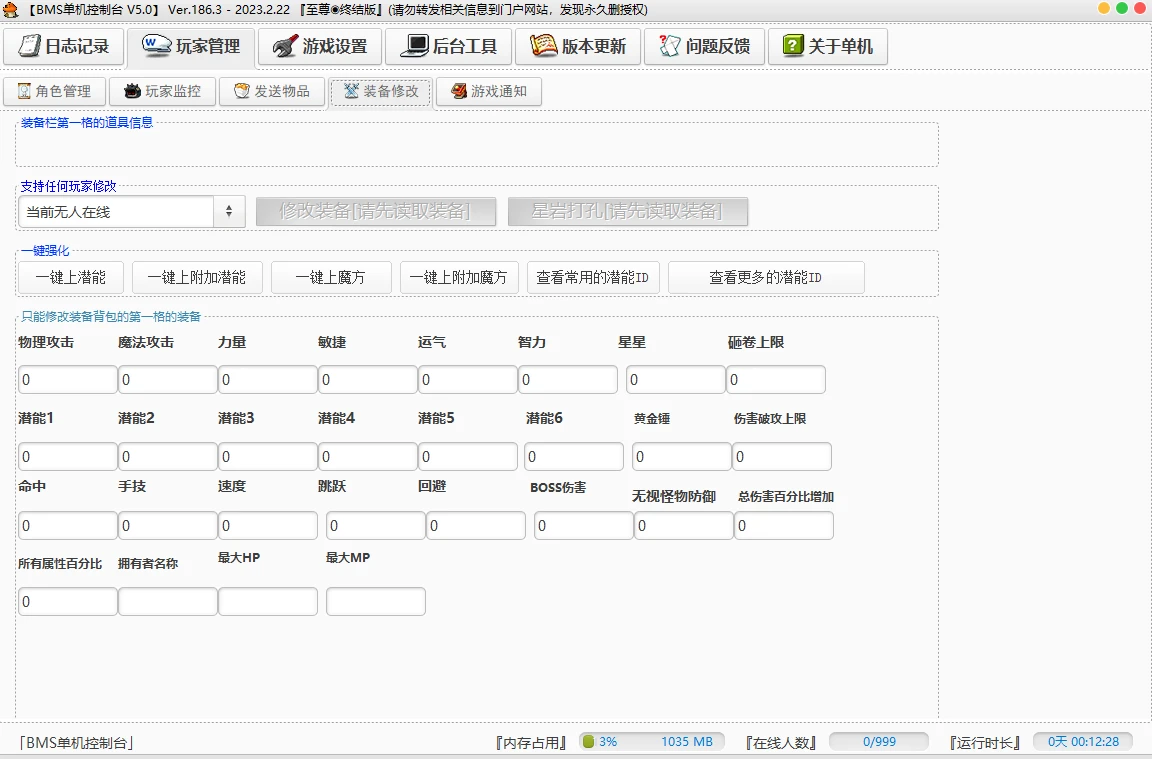Click the 物理攻击 input field
Image resolution: width=1152 pixels, height=759 pixels.
[67, 380]
